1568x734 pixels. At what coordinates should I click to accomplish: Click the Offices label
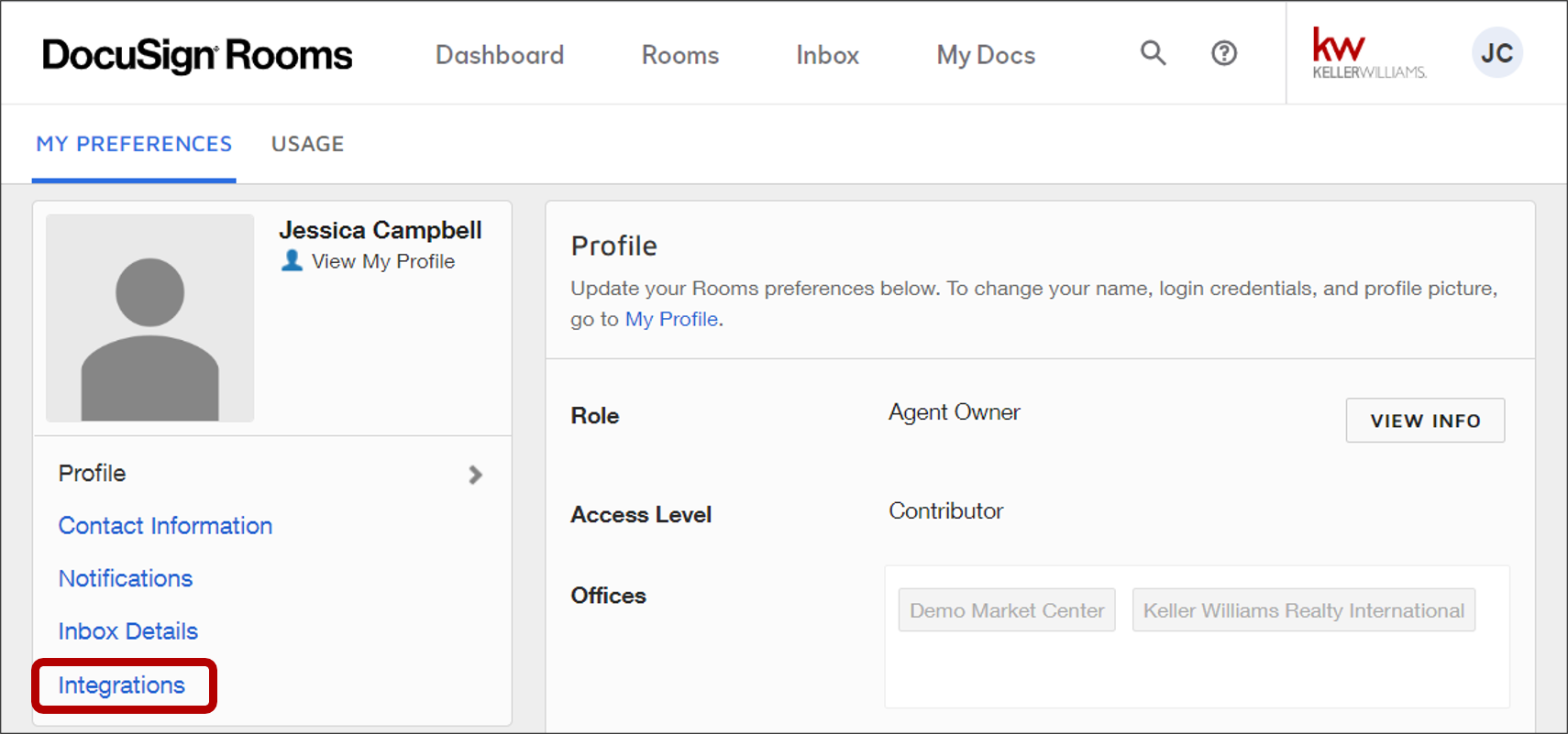(x=609, y=596)
